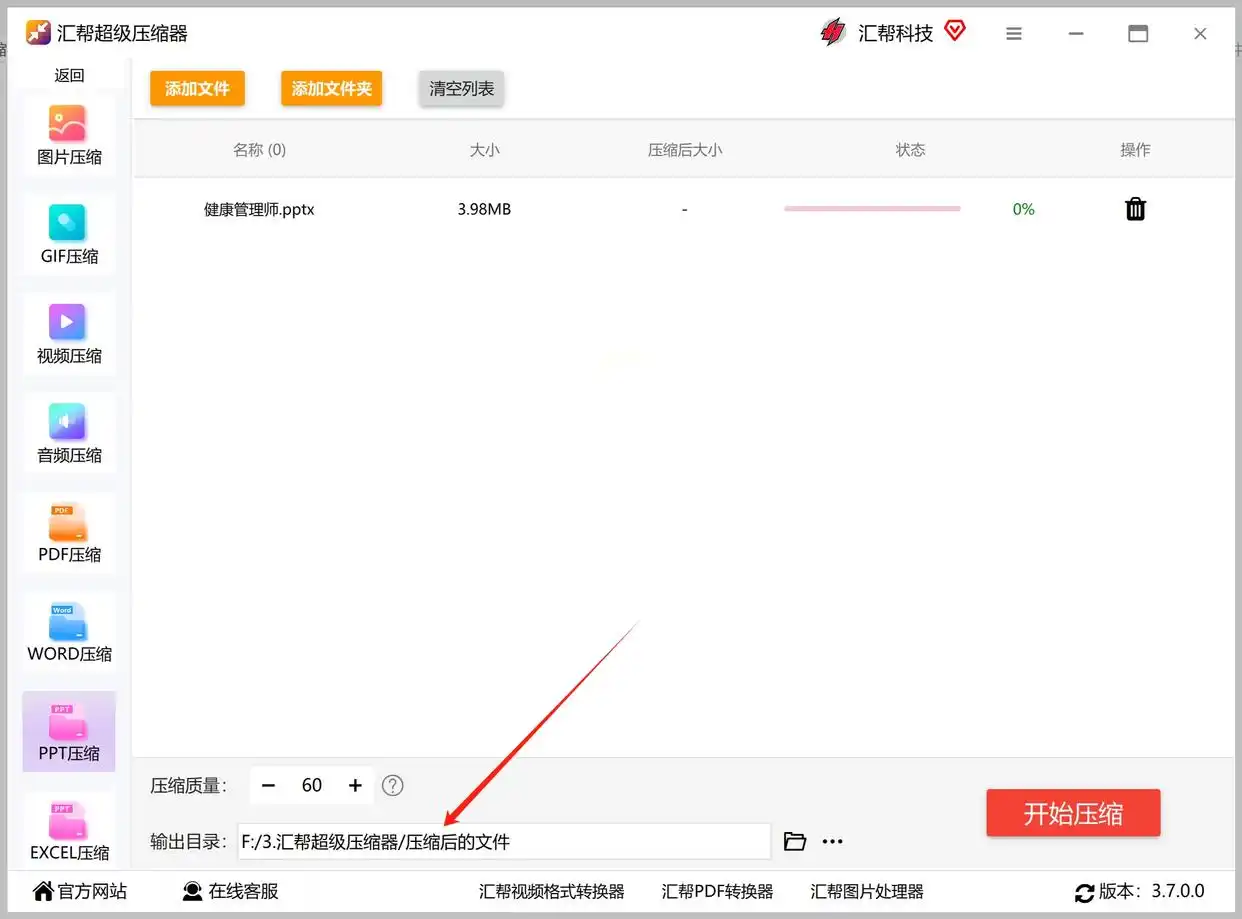Open the PDF压缩 tool
Image resolution: width=1242 pixels, height=919 pixels.
68,532
